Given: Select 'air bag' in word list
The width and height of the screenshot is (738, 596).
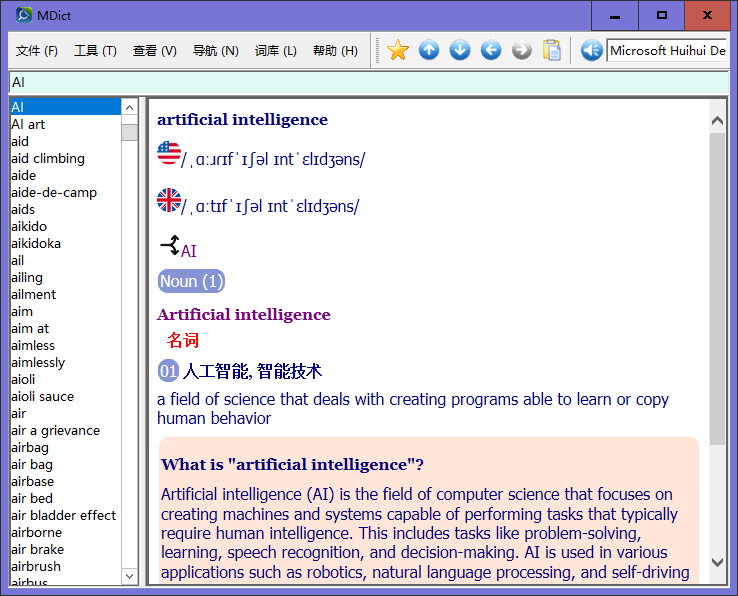Looking at the screenshot, I should click(x=65, y=464).
